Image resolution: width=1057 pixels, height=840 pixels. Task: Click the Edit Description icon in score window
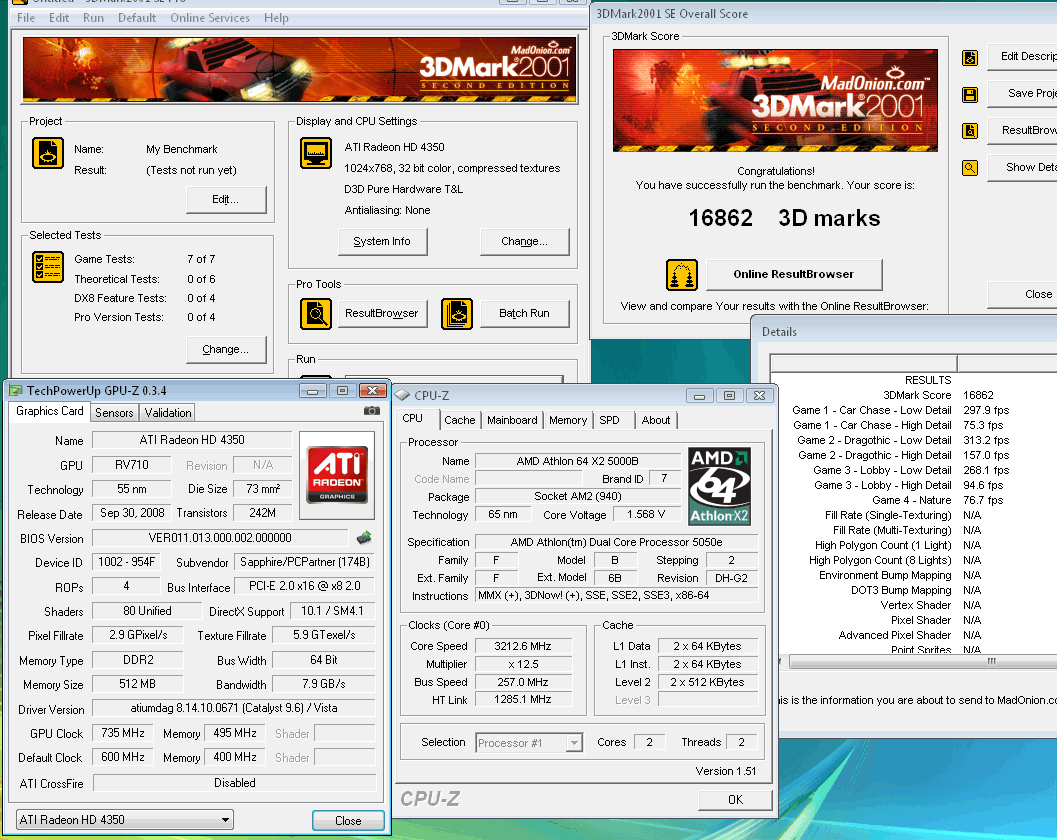pos(970,58)
